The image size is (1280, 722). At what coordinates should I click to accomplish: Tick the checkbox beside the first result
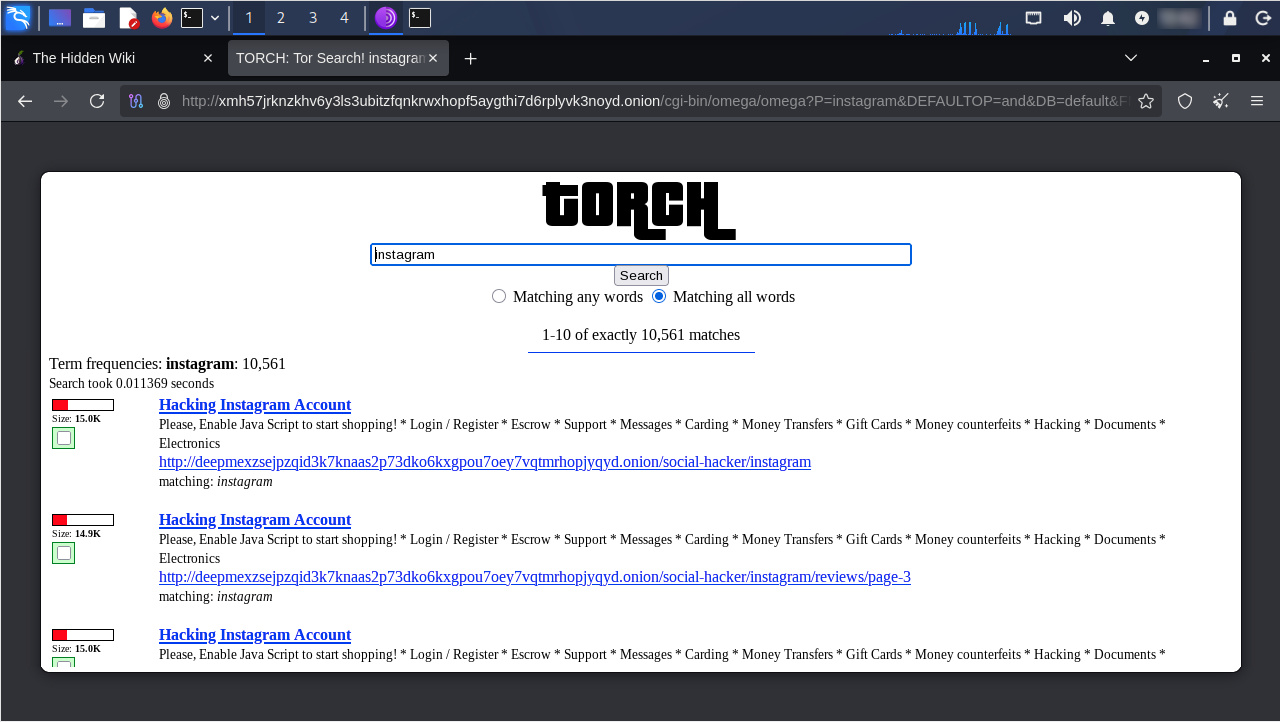pos(64,438)
